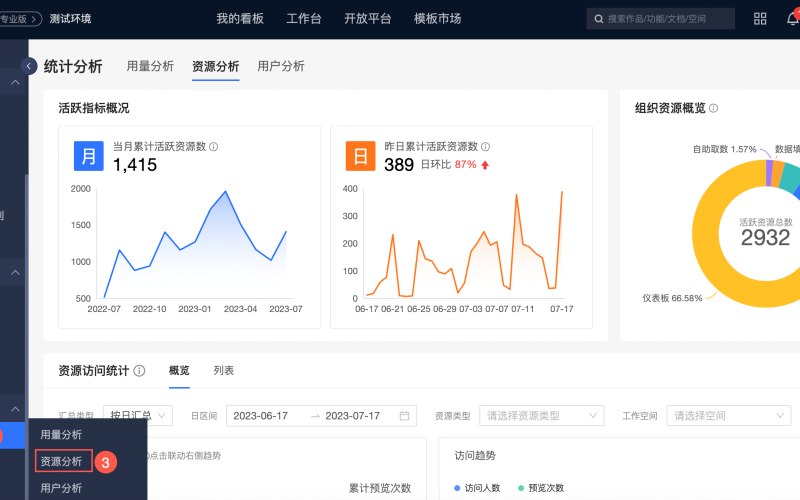The height and width of the screenshot is (500, 800).
Task: Open notifications bell icon
Action: (793, 18)
